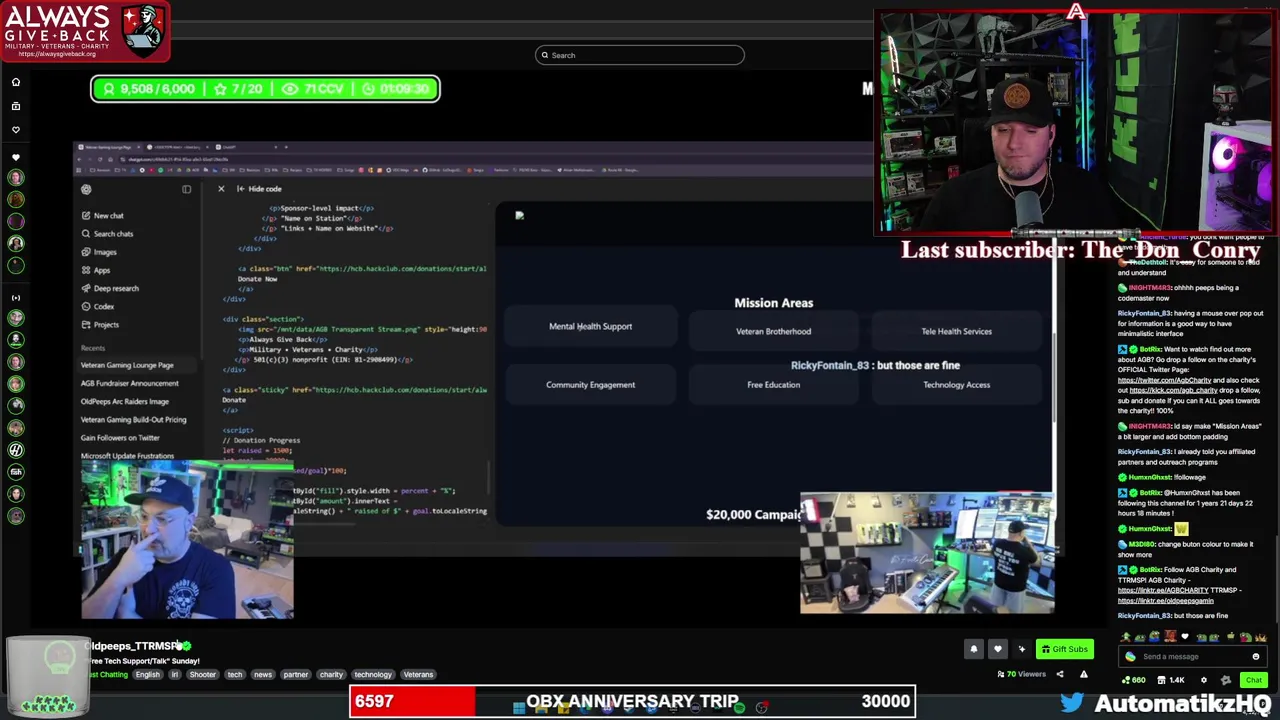Open Veteran Gaming Build-Out Pricing chat
Viewport: 1280px width, 720px height.
tap(133, 419)
